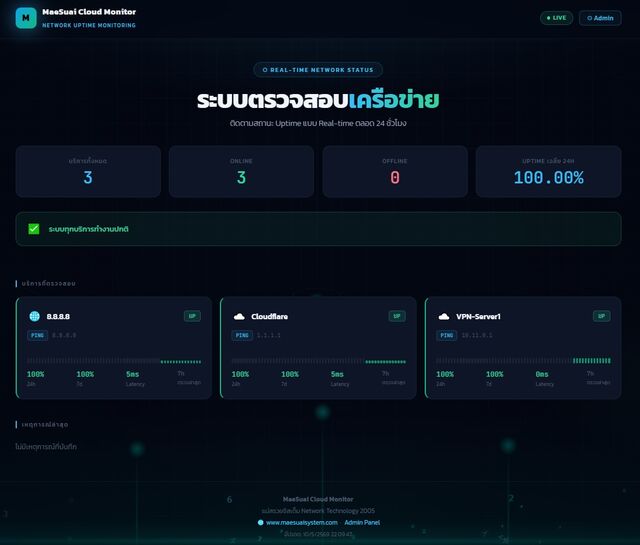The height and width of the screenshot is (545, 640).
Task: Click the UP badge on Cloudflare card
Action: (x=397, y=316)
